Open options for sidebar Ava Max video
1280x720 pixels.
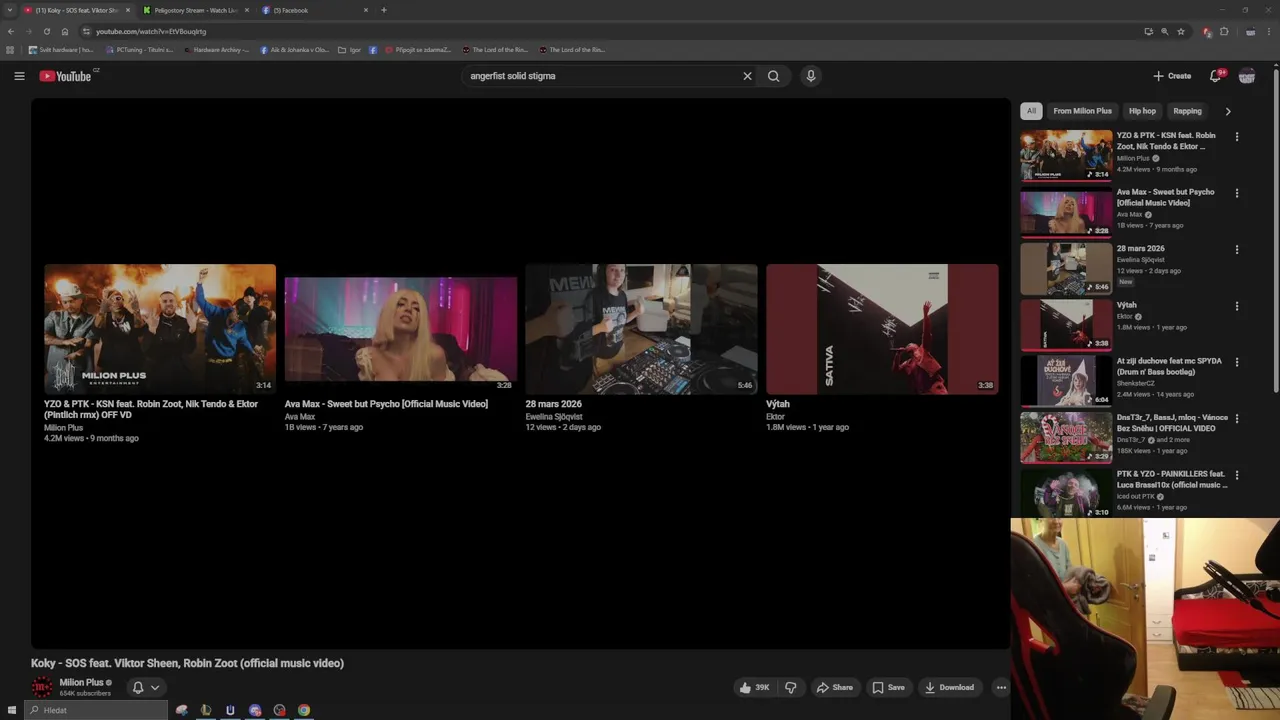point(1237,193)
